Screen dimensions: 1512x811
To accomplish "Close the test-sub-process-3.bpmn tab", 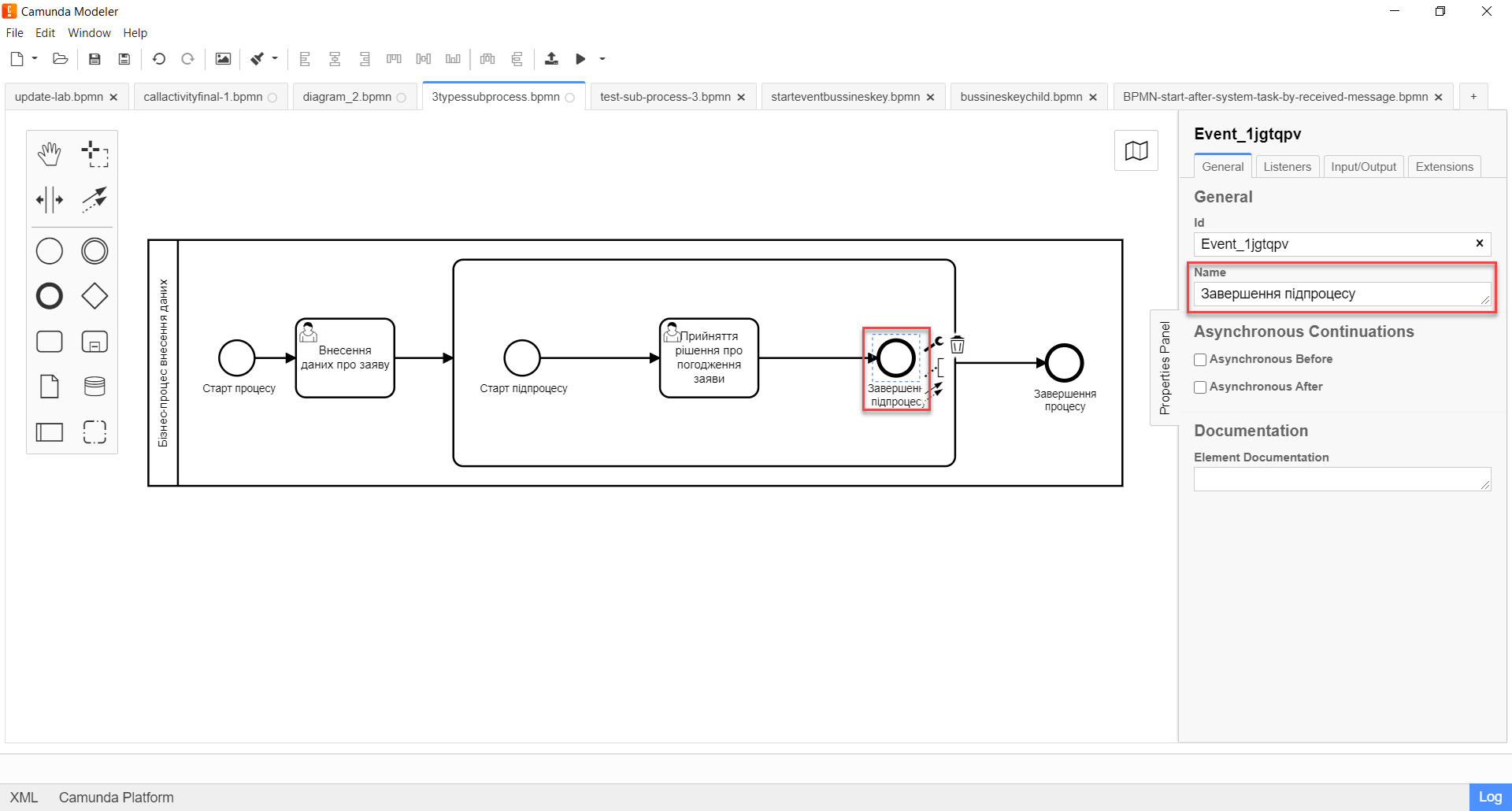I will click(x=741, y=98).
